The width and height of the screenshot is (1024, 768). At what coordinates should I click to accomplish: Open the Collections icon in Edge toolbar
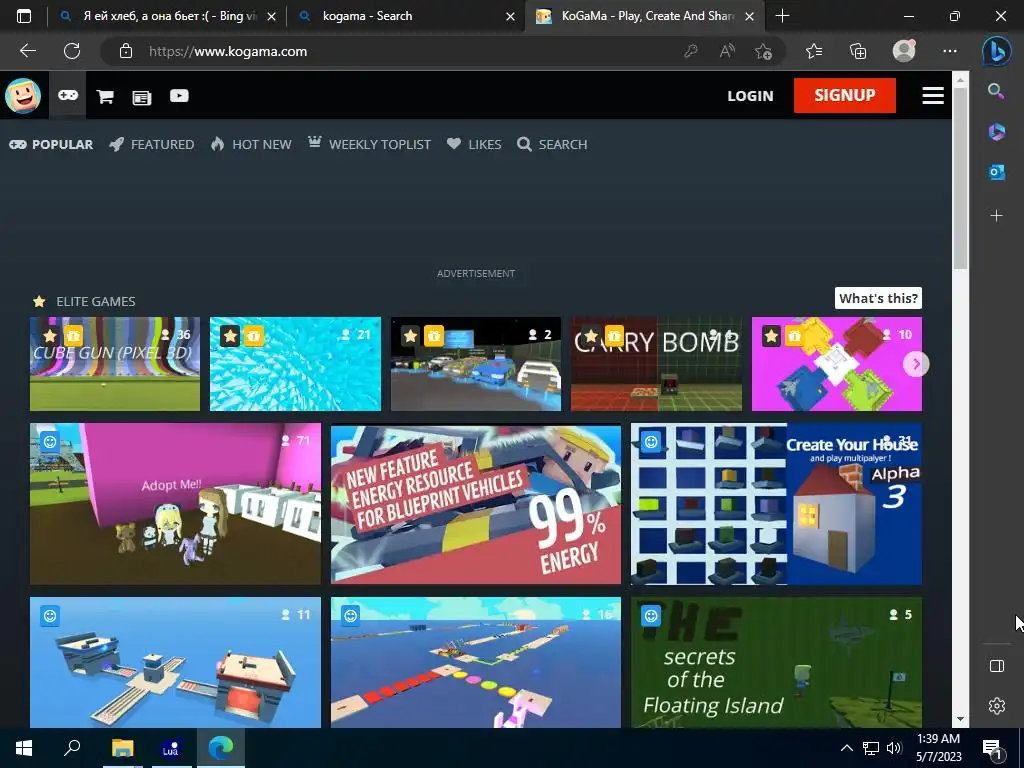[x=858, y=51]
